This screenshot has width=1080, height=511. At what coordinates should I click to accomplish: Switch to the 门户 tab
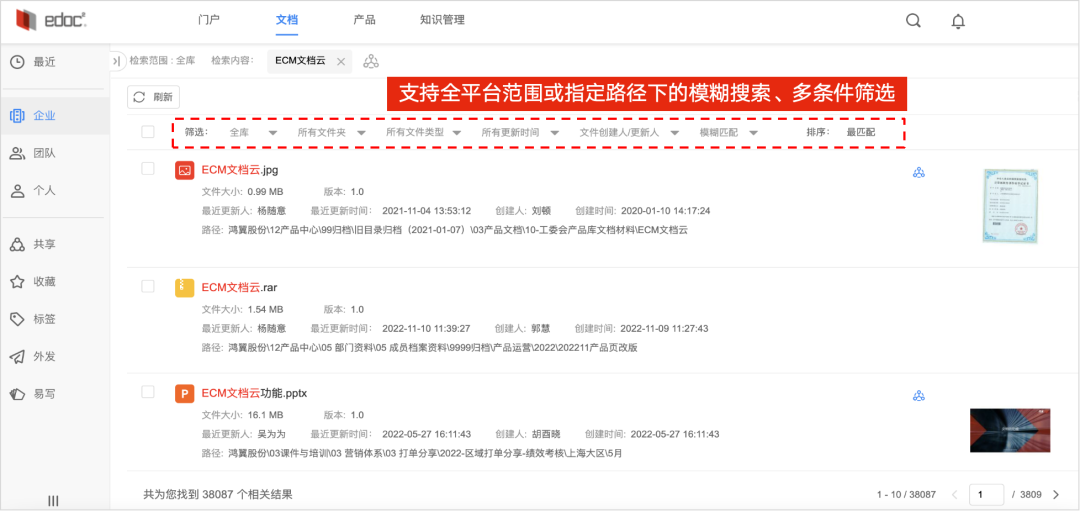pyautogui.click(x=209, y=20)
